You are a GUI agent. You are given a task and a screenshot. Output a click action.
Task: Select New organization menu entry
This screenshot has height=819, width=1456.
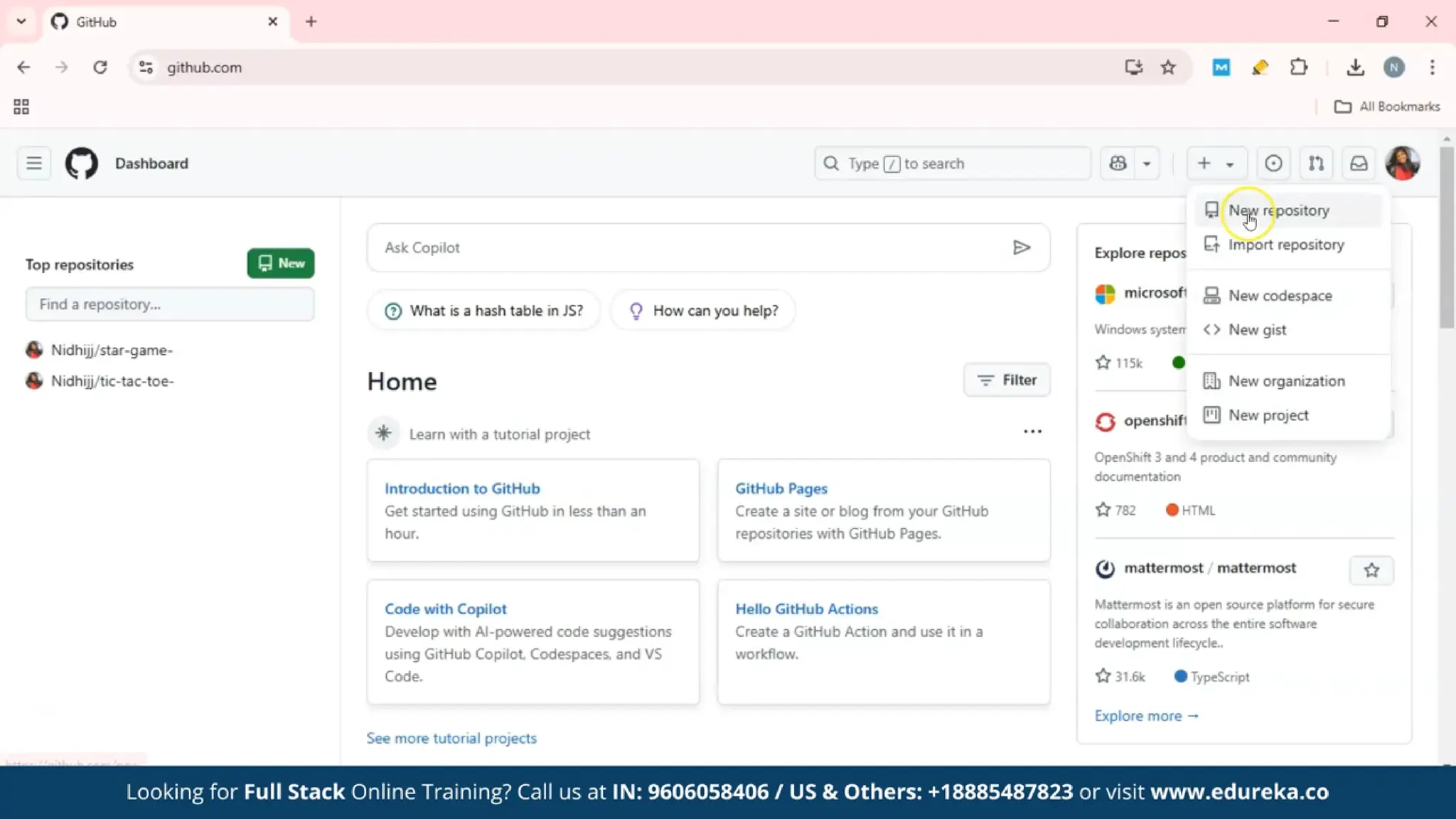click(x=1288, y=381)
